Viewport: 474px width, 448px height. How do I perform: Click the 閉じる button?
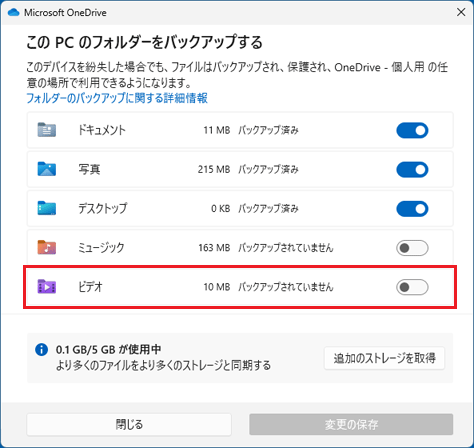[x=129, y=424]
